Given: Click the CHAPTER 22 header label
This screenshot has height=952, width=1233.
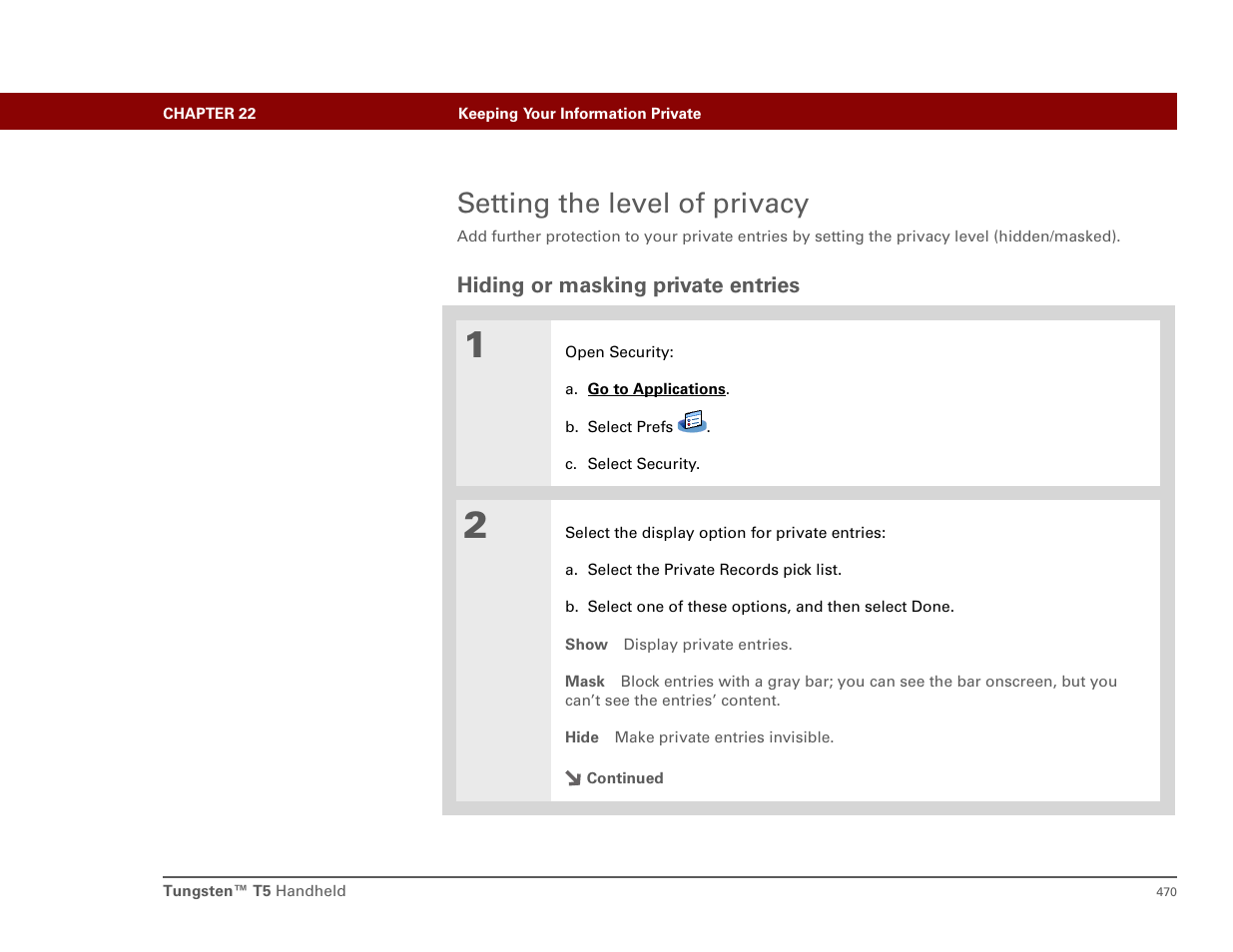Looking at the screenshot, I should click(x=209, y=114).
